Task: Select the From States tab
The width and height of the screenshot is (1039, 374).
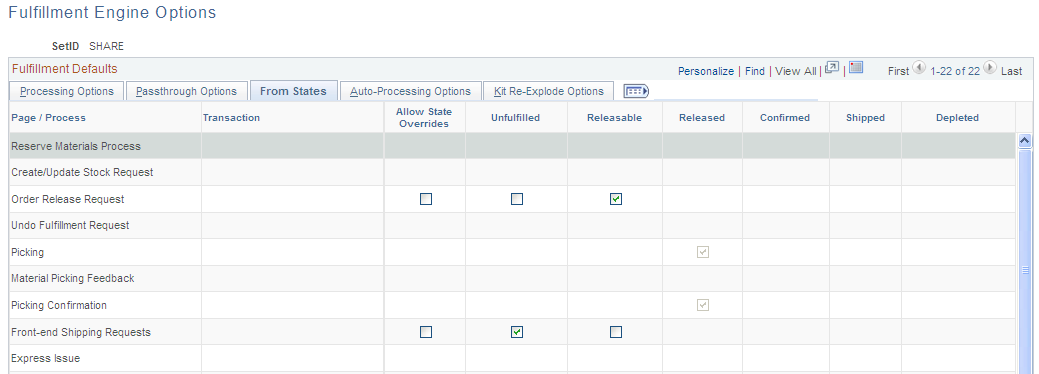Action: (x=294, y=91)
